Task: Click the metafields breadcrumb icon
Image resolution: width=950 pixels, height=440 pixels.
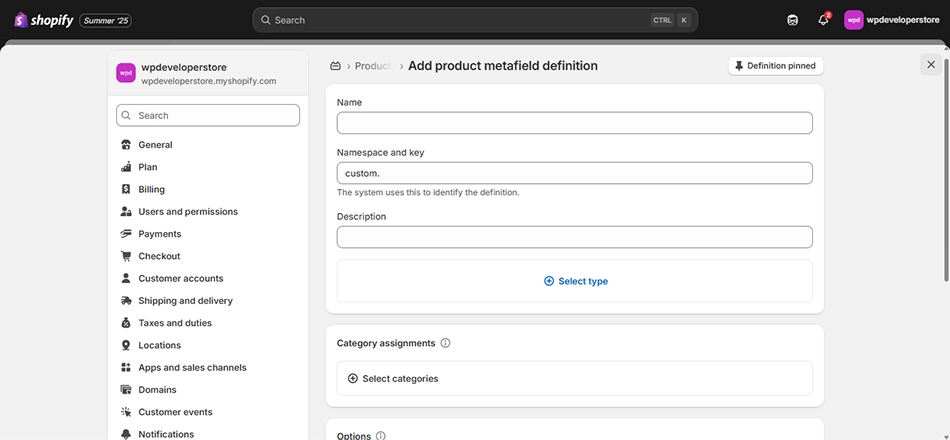Action: 335,65
